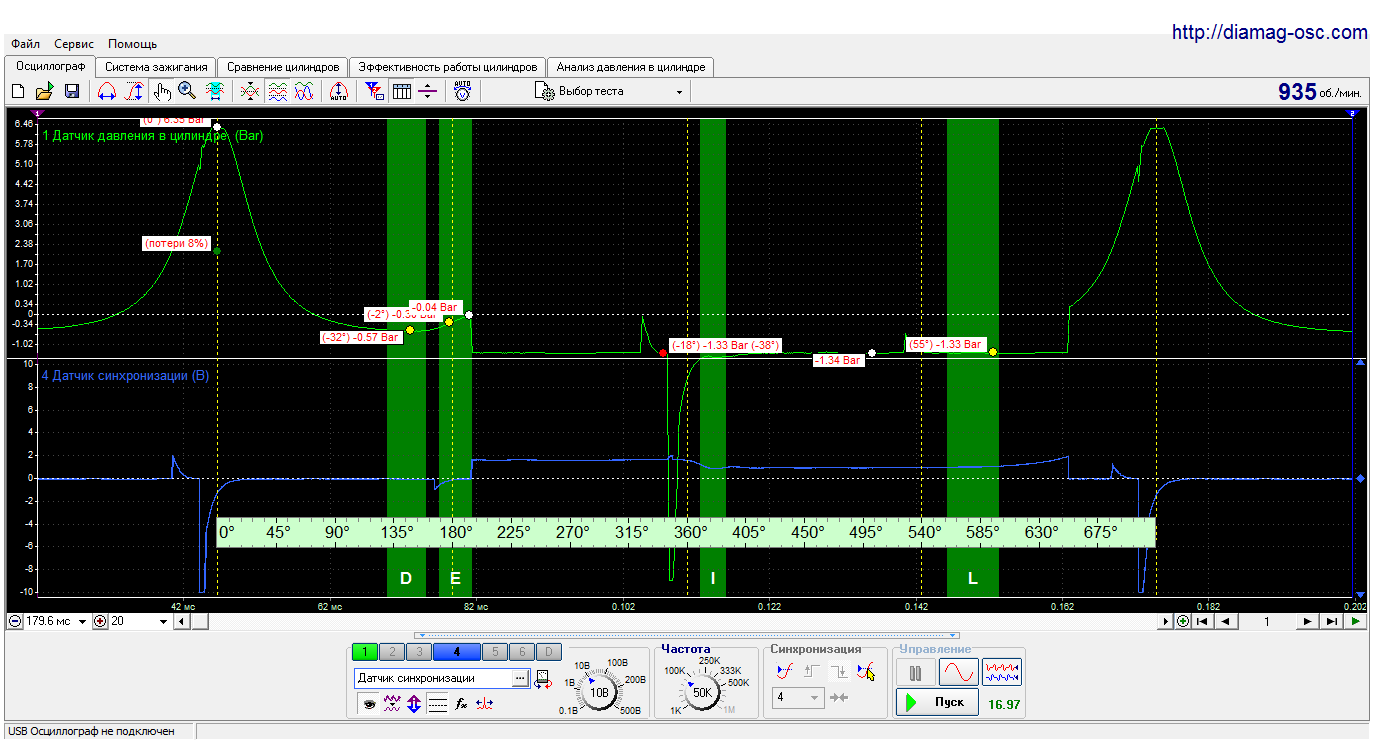
Task: Click the cyan fit-to-width waveform icon
Action: click(214, 91)
